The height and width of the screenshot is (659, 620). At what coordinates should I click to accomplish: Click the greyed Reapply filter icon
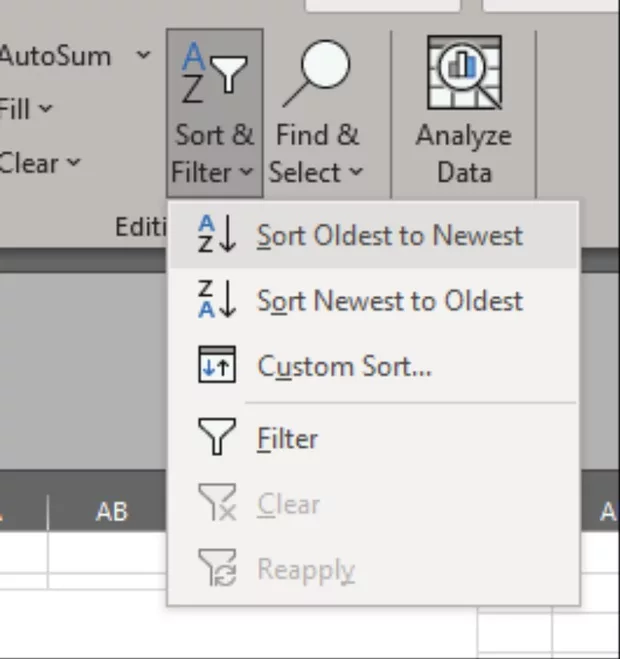click(216, 570)
